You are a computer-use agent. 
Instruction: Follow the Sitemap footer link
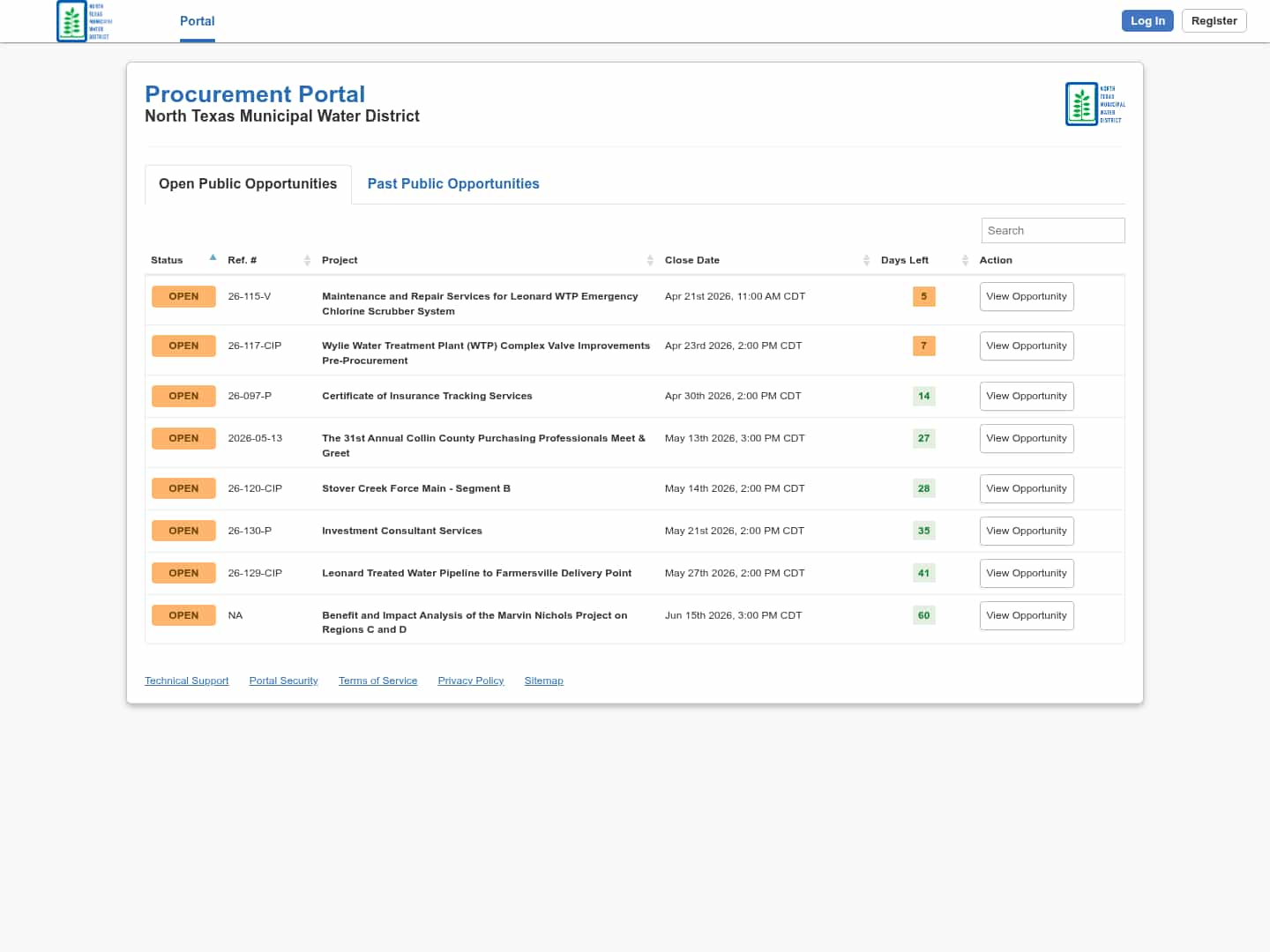coord(543,681)
